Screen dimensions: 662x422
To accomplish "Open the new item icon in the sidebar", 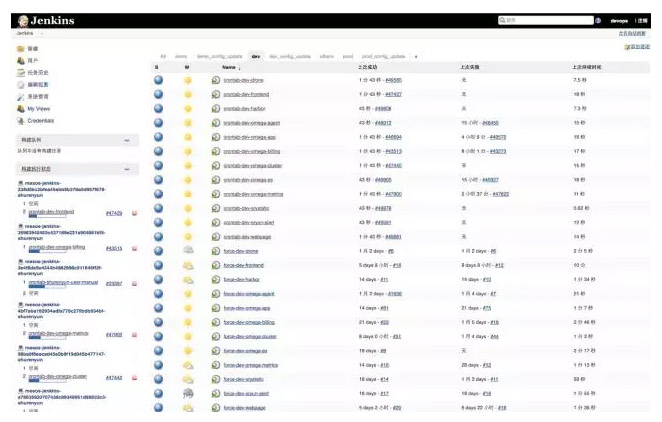I will (21, 49).
